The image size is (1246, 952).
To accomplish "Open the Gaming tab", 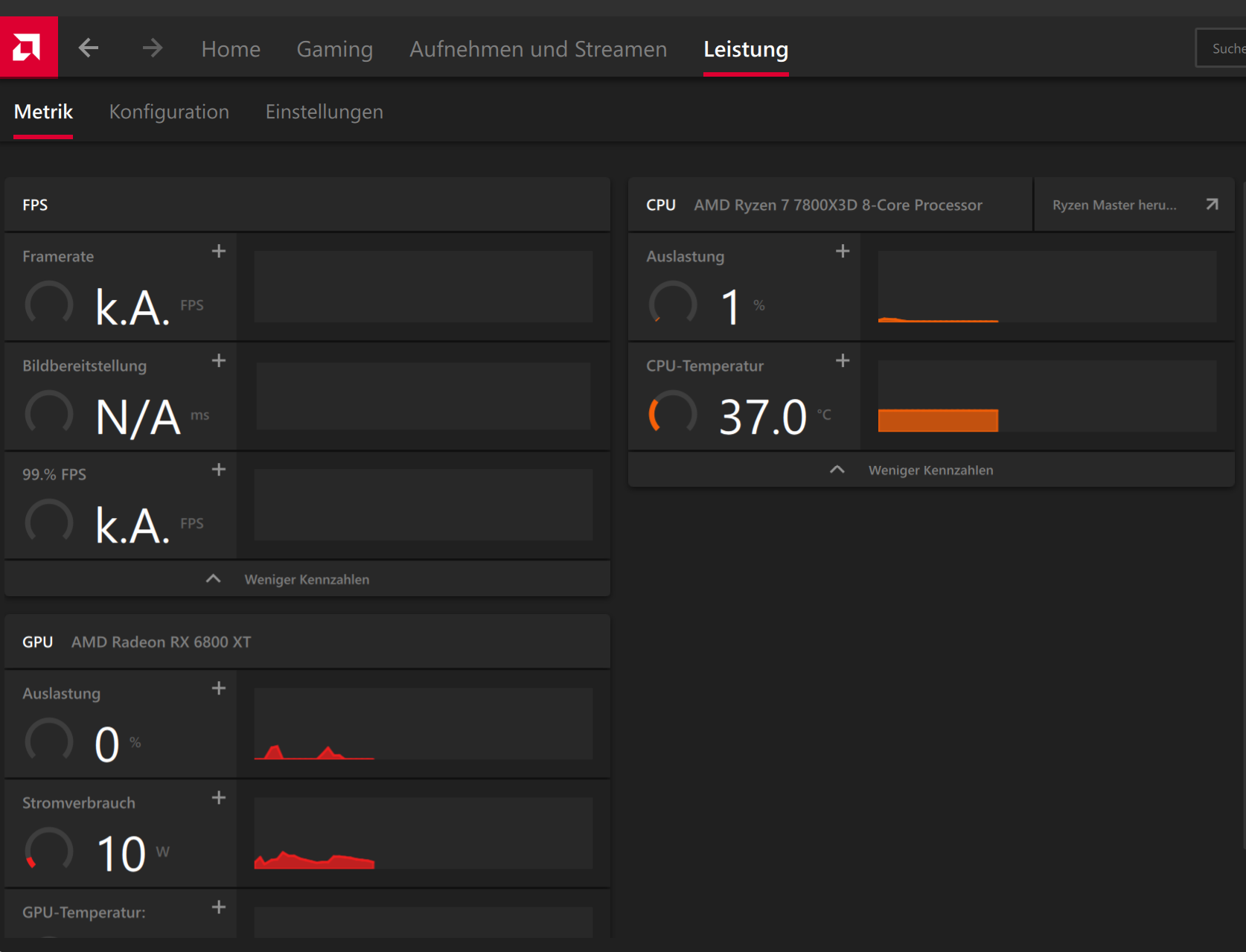I will (x=335, y=49).
